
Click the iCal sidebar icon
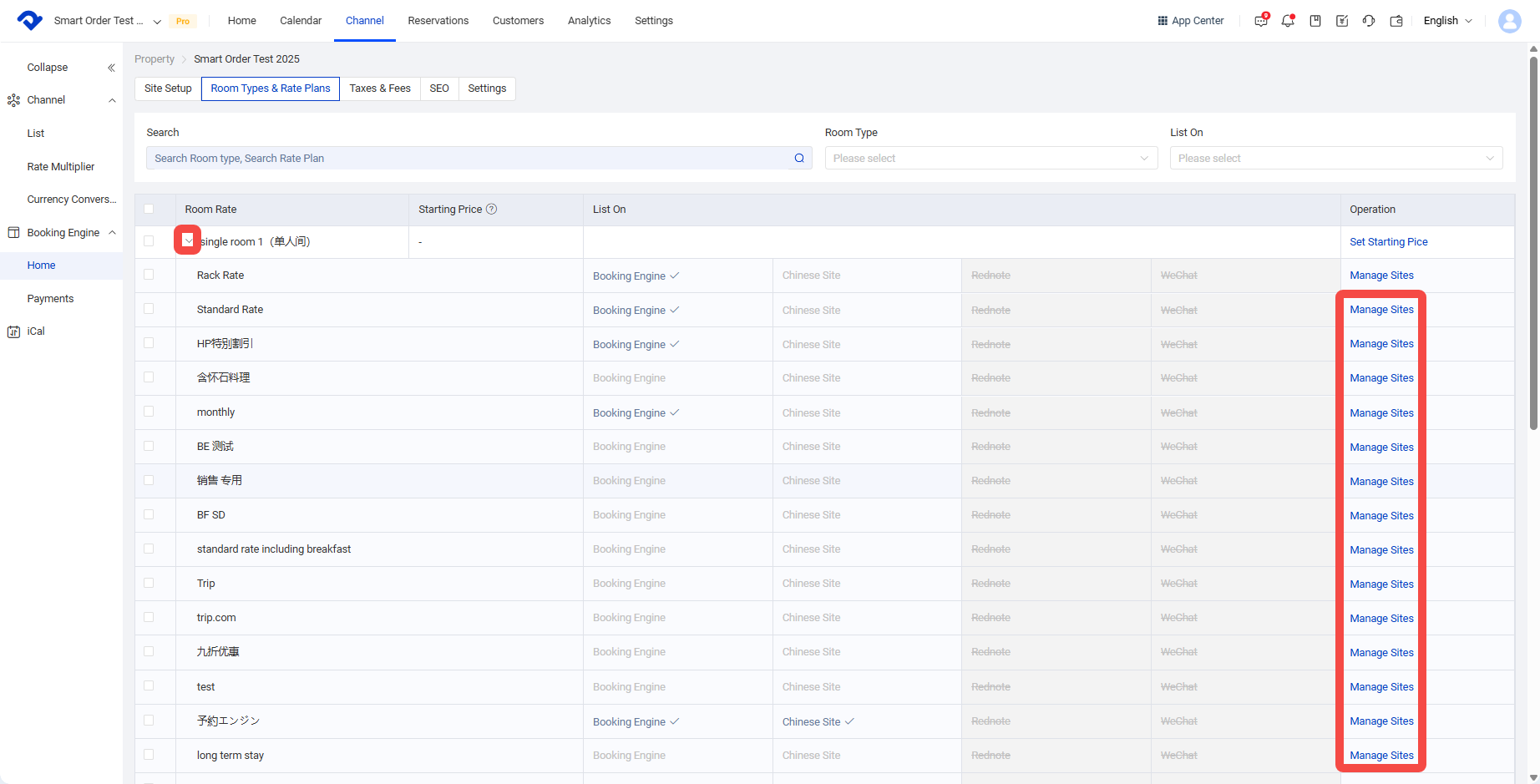click(13, 331)
